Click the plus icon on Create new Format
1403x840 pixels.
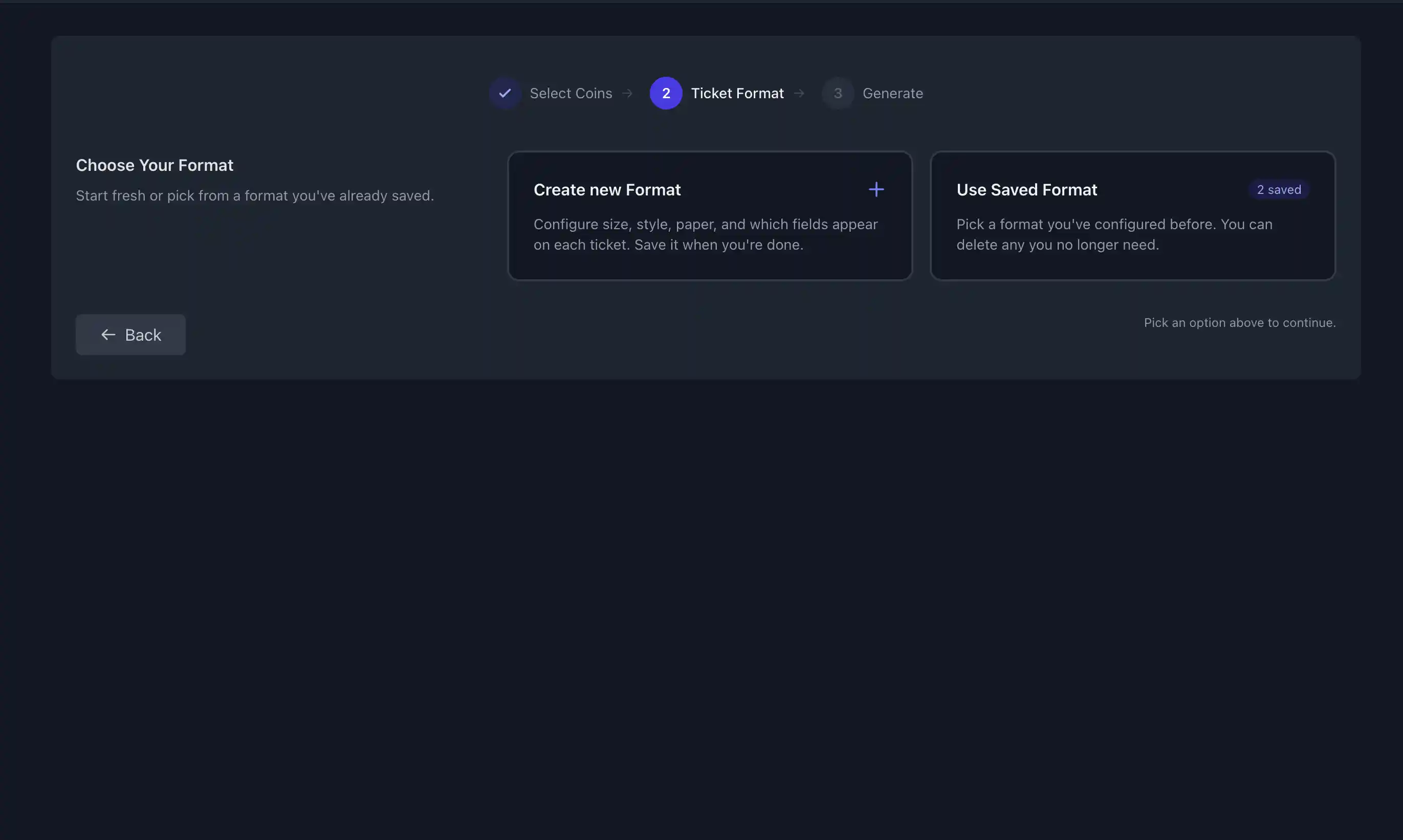(x=876, y=189)
